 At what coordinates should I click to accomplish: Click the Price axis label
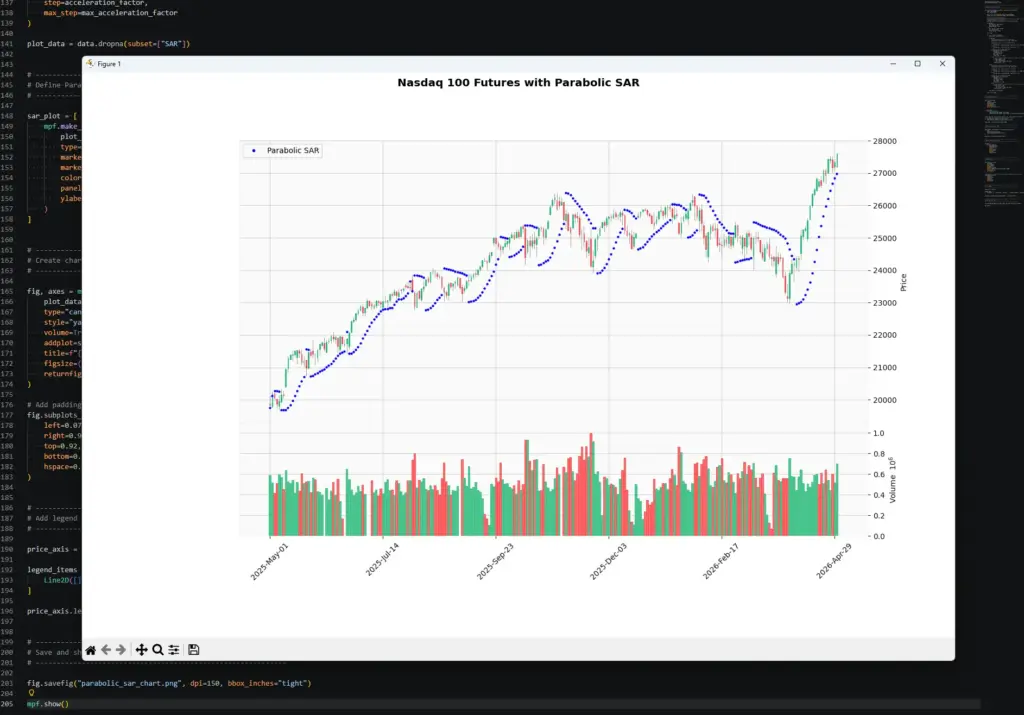(904, 282)
